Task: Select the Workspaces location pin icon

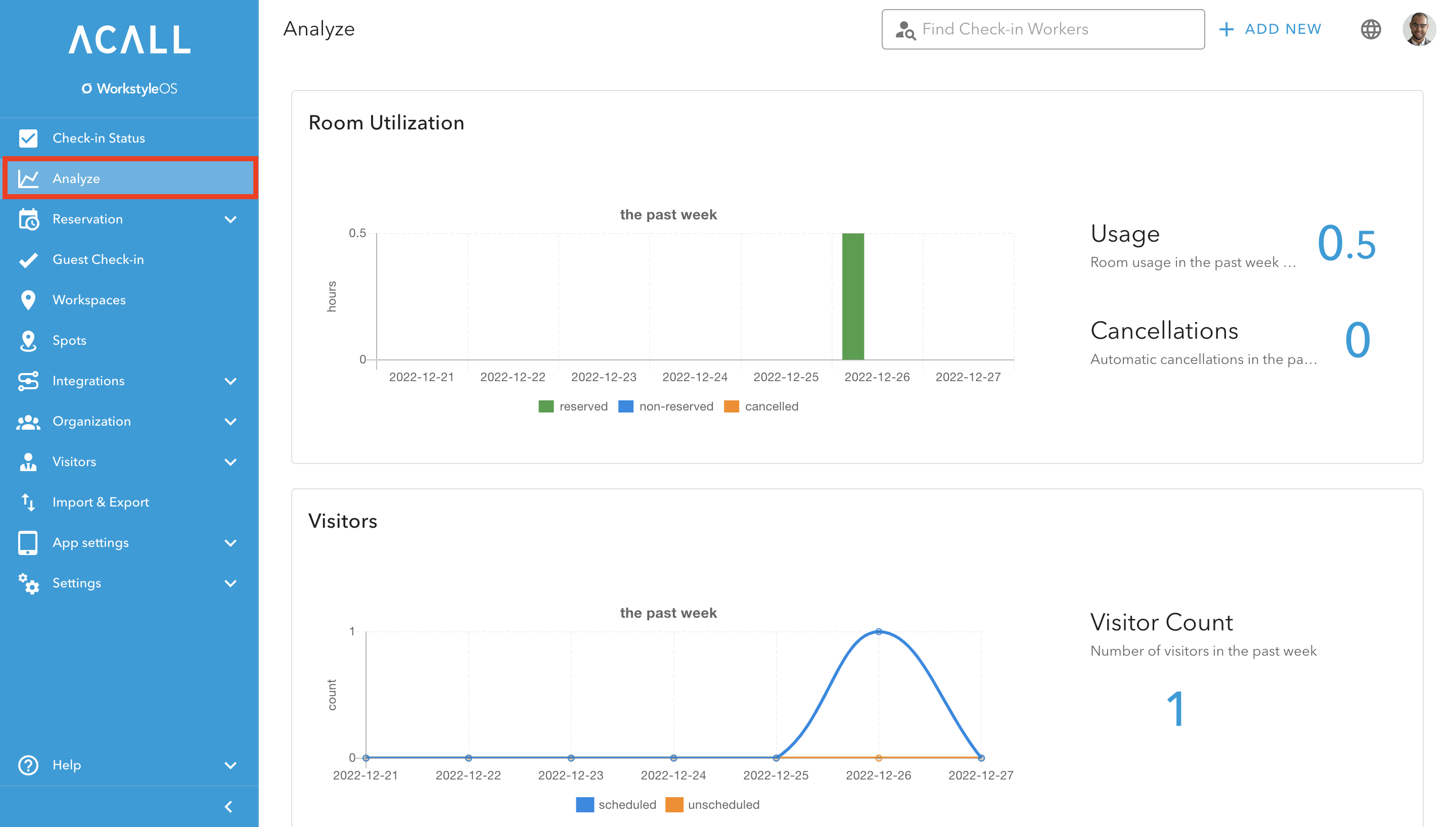Action: (28, 299)
